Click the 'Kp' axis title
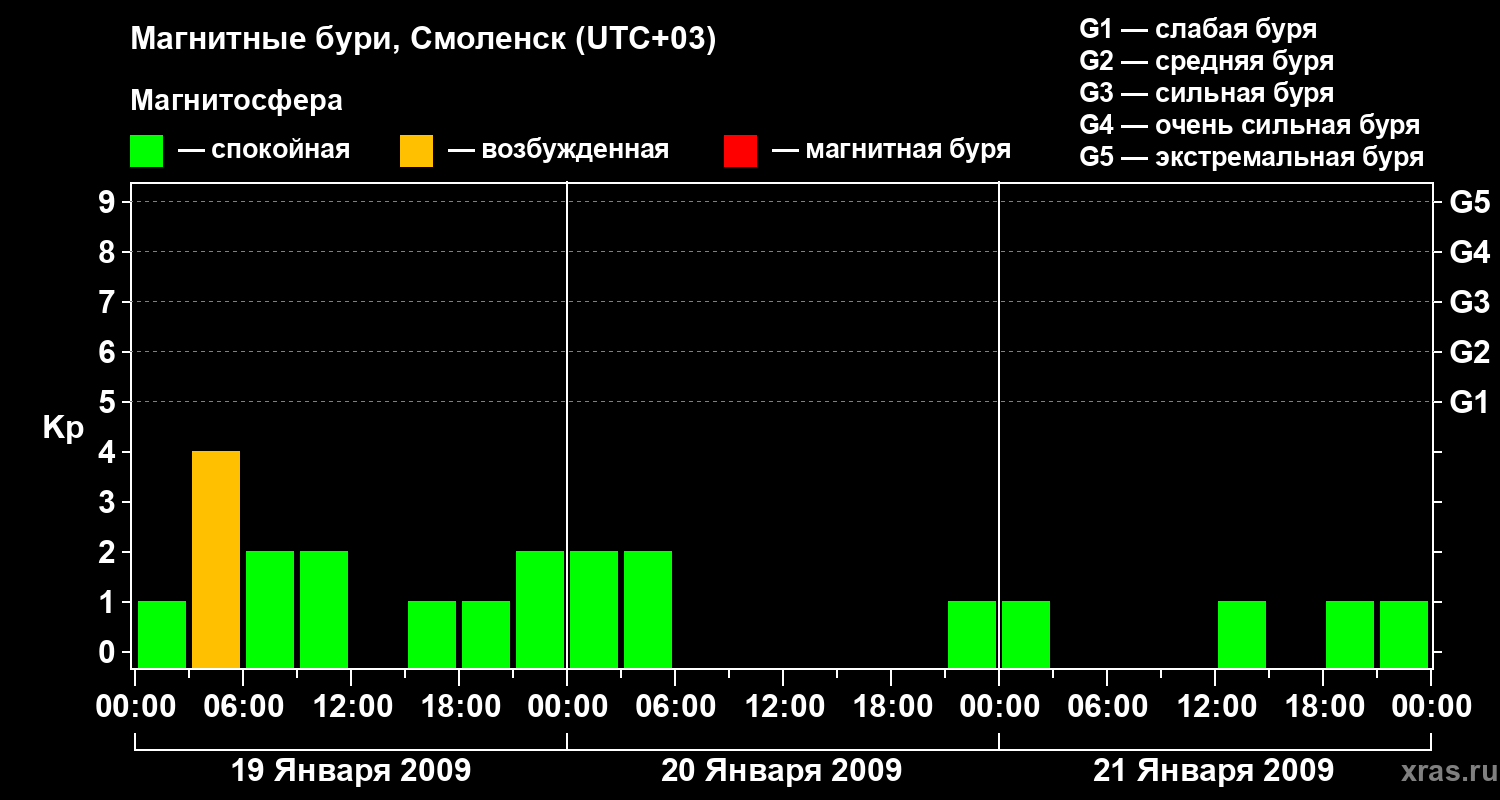The width and height of the screenshot is (1500, 800). [x=63, y=429]
